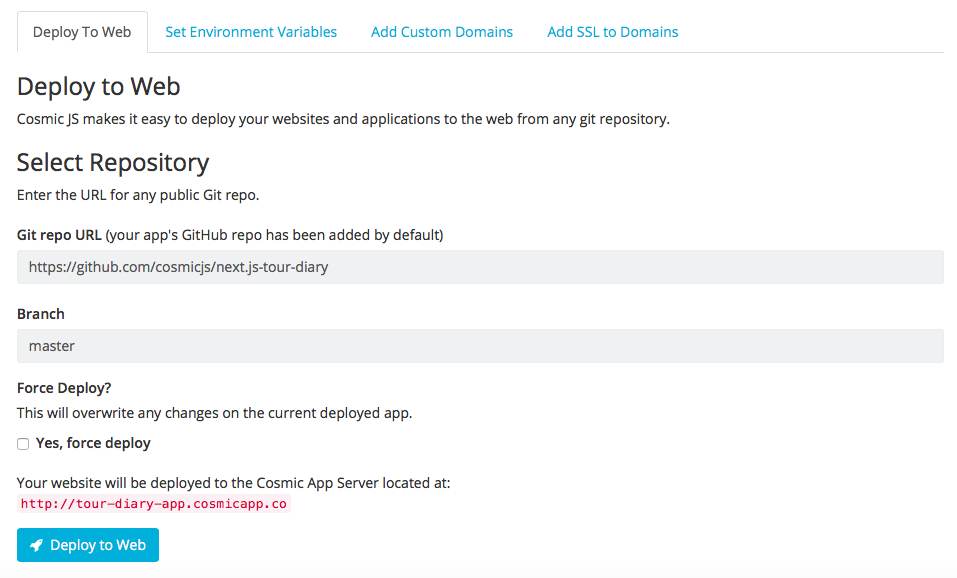Click the Cosmic JS description sentence
This screenshot has height=578, width=957.
(x=343, y=119)
